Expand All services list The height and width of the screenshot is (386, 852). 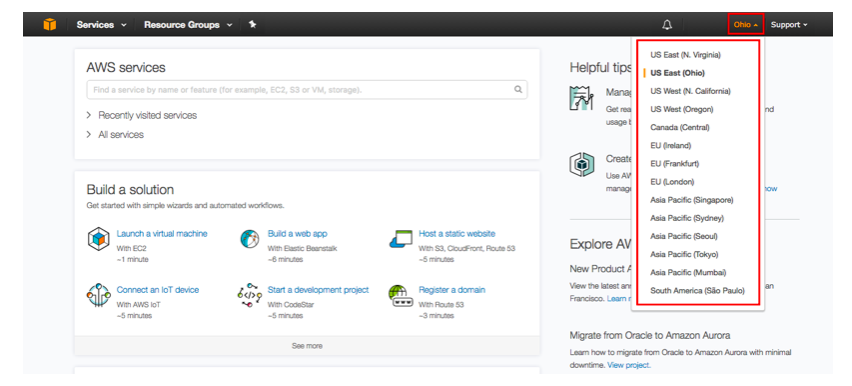(115, 134)
